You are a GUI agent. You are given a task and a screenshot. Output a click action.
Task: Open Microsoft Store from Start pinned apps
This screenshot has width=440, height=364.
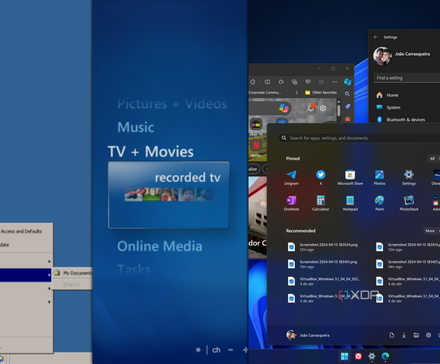pos(350,177)
